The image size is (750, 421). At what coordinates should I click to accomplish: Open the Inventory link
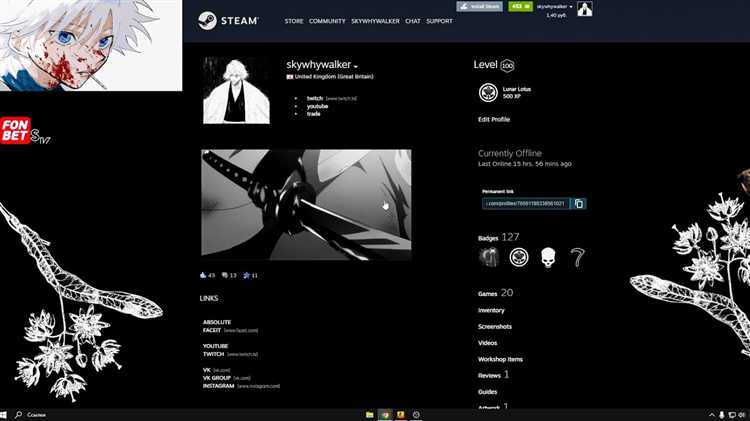[x=491, y=310]
